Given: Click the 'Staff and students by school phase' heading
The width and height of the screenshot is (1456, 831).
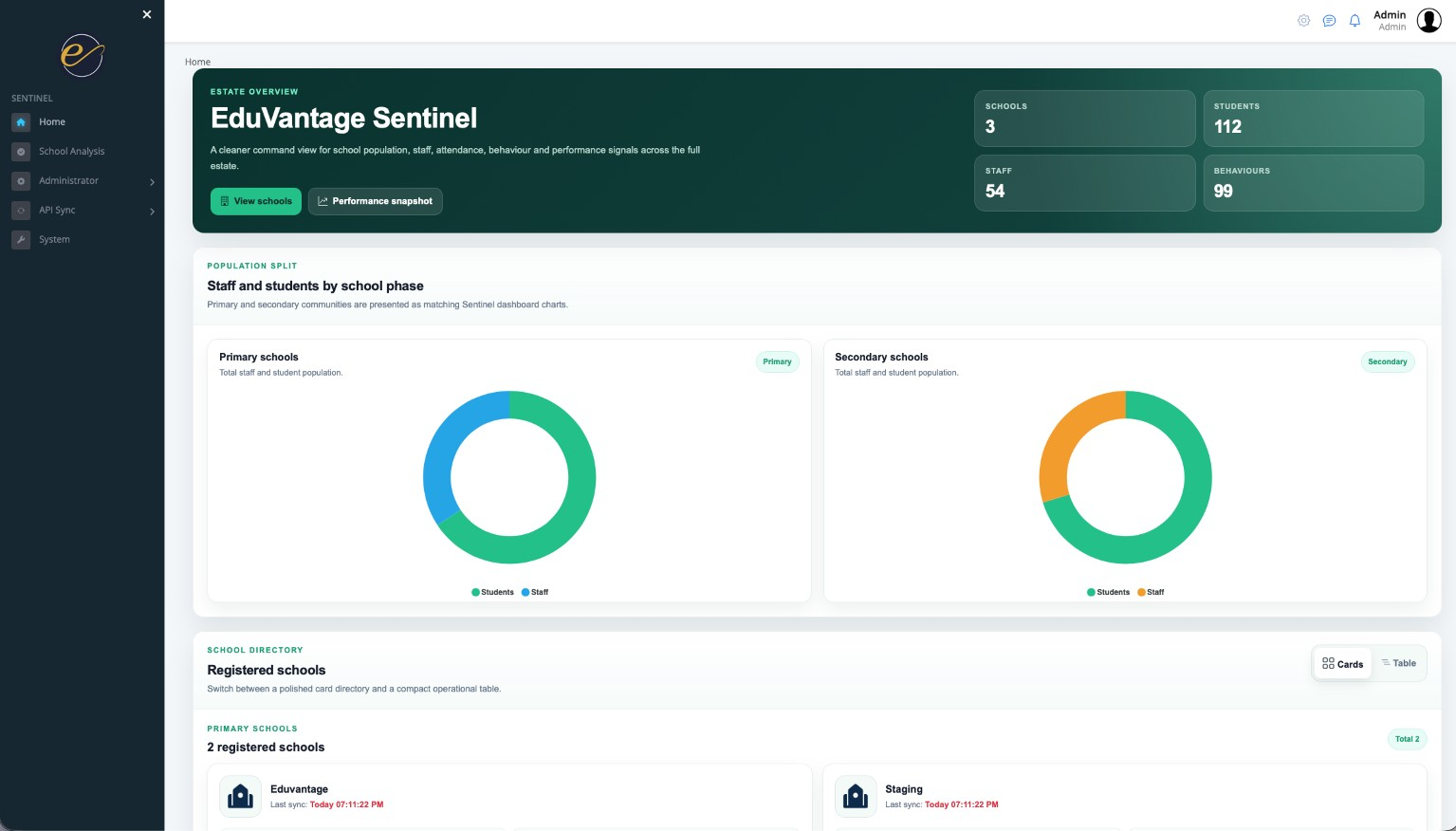Looking at the screenshot, I should point(315,286).
